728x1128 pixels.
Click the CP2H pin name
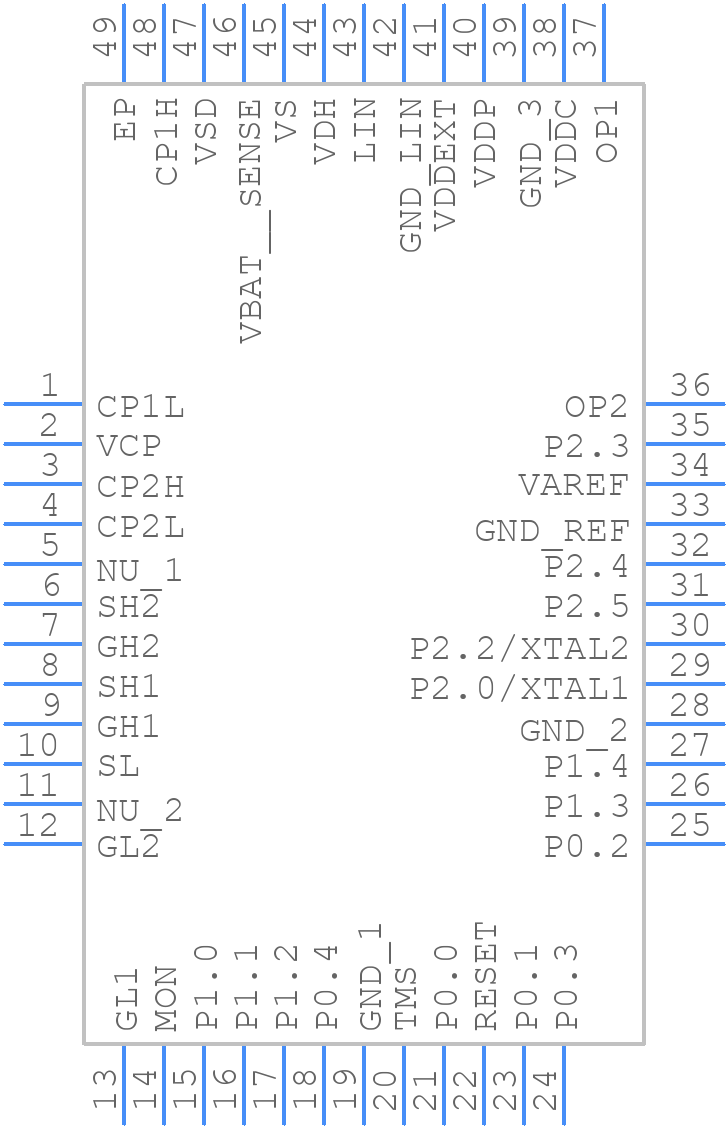[140, 487]
